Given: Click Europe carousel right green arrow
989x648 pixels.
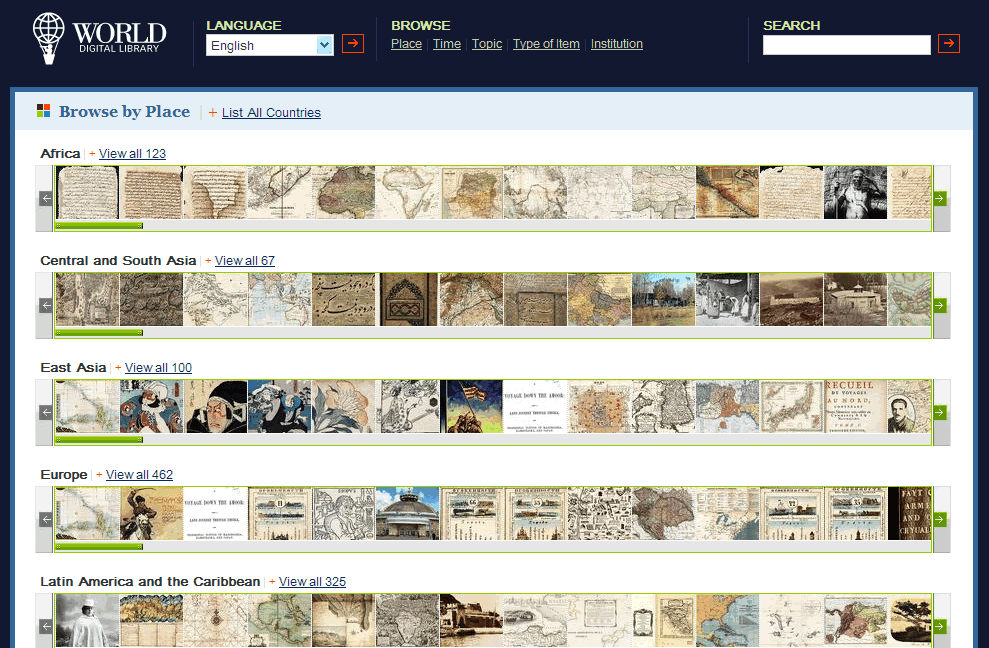Looking at the screenshot, I should [x=940, y=519].
